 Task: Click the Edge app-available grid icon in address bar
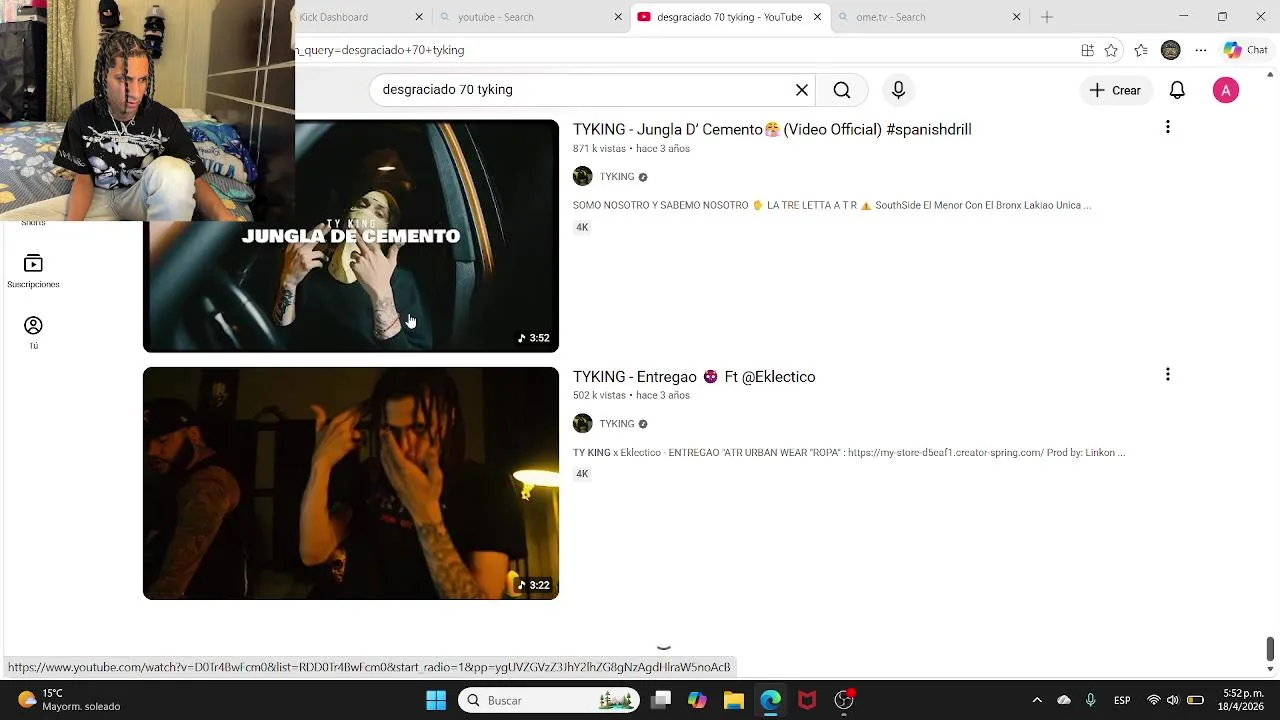1087,50
